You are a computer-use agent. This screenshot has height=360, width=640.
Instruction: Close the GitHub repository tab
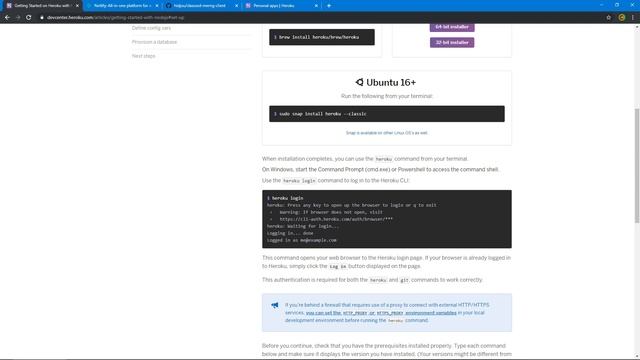click(x=236, y=6)
